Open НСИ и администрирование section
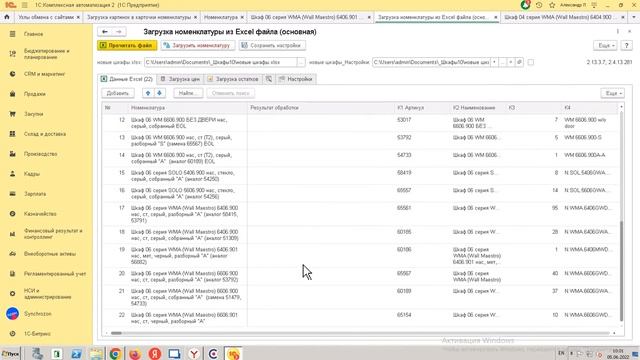The width and height of the screenshot is (640, 360). [x=47, y=294]
